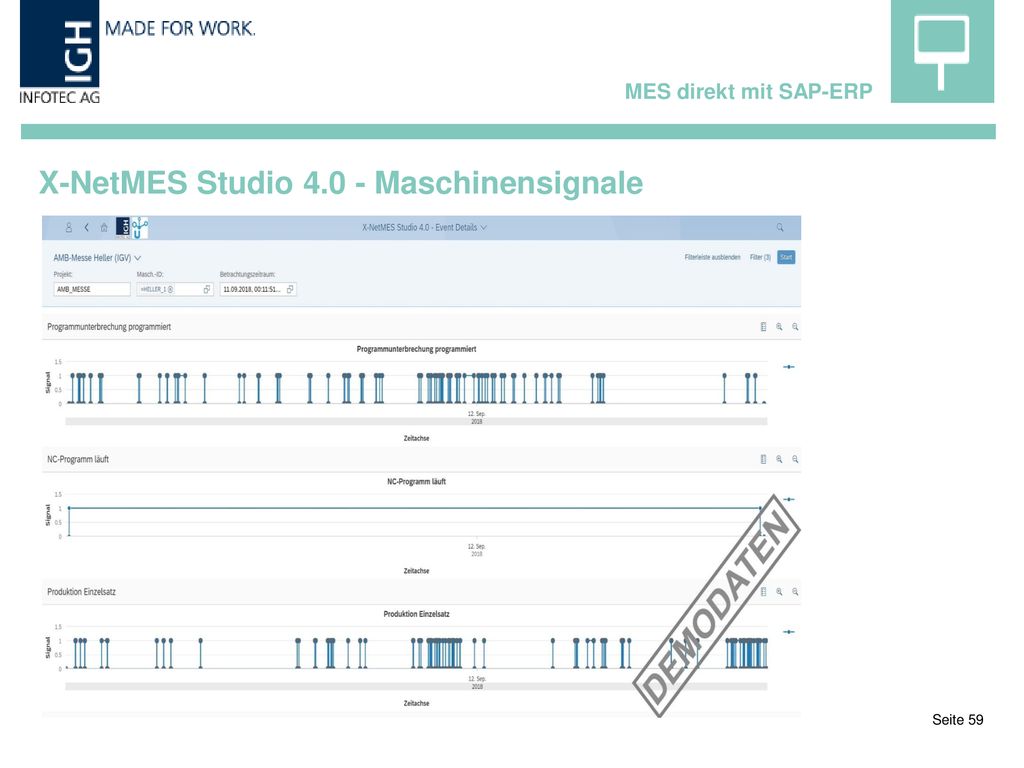Select Programmunterbrechung programmiert section header
The height and width of the screenshot is (768, 1024).
tap(109, 327)
